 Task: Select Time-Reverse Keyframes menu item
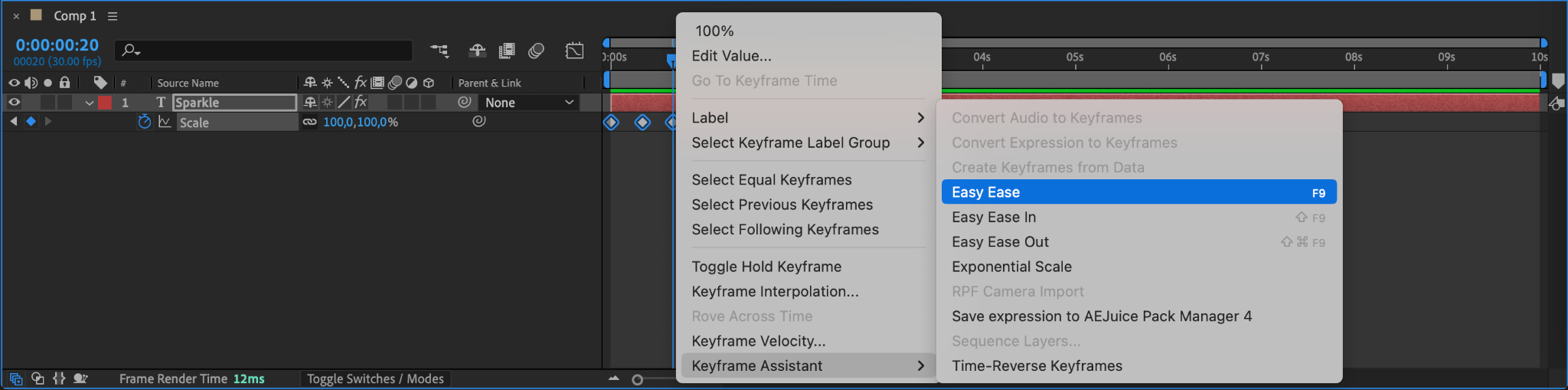1037,365
